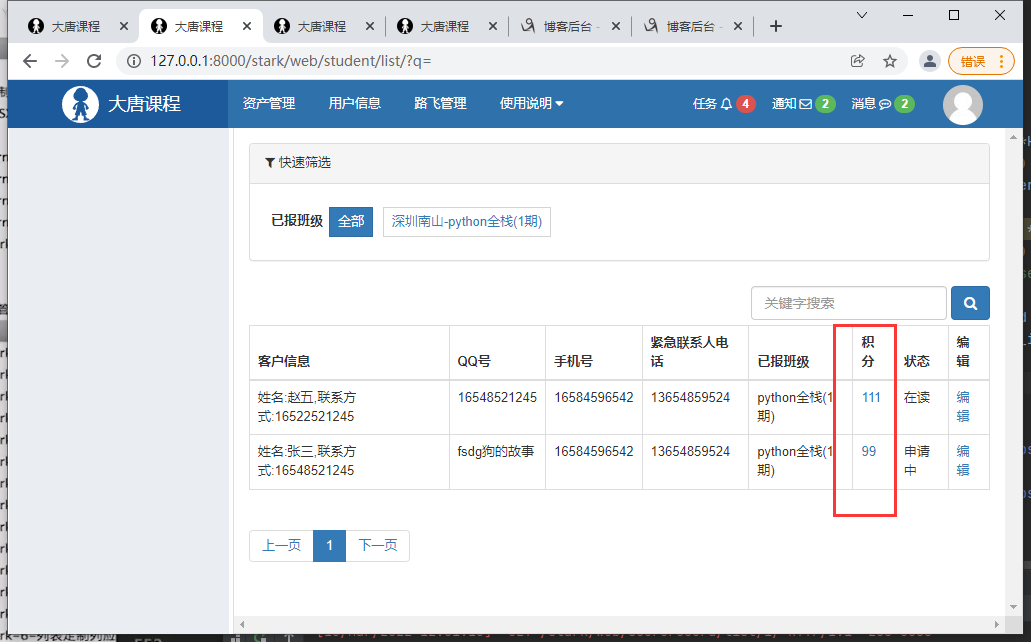Open the 111 points link for 赵五
This screenshot has width=1031, height=642.
click(871, 397)
